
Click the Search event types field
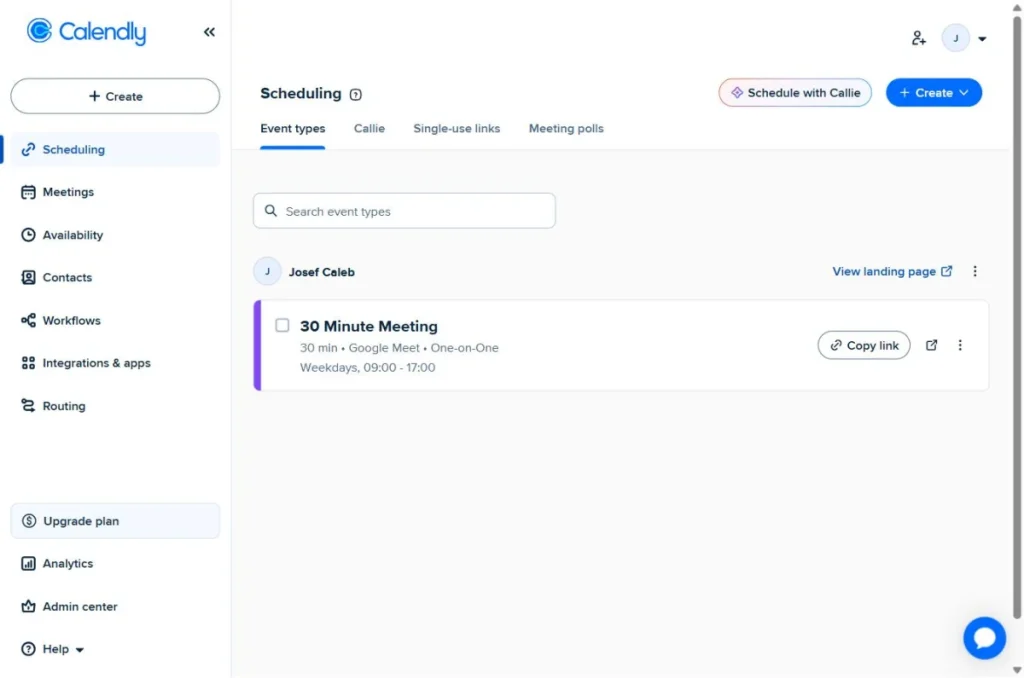(x=404, y=211)
